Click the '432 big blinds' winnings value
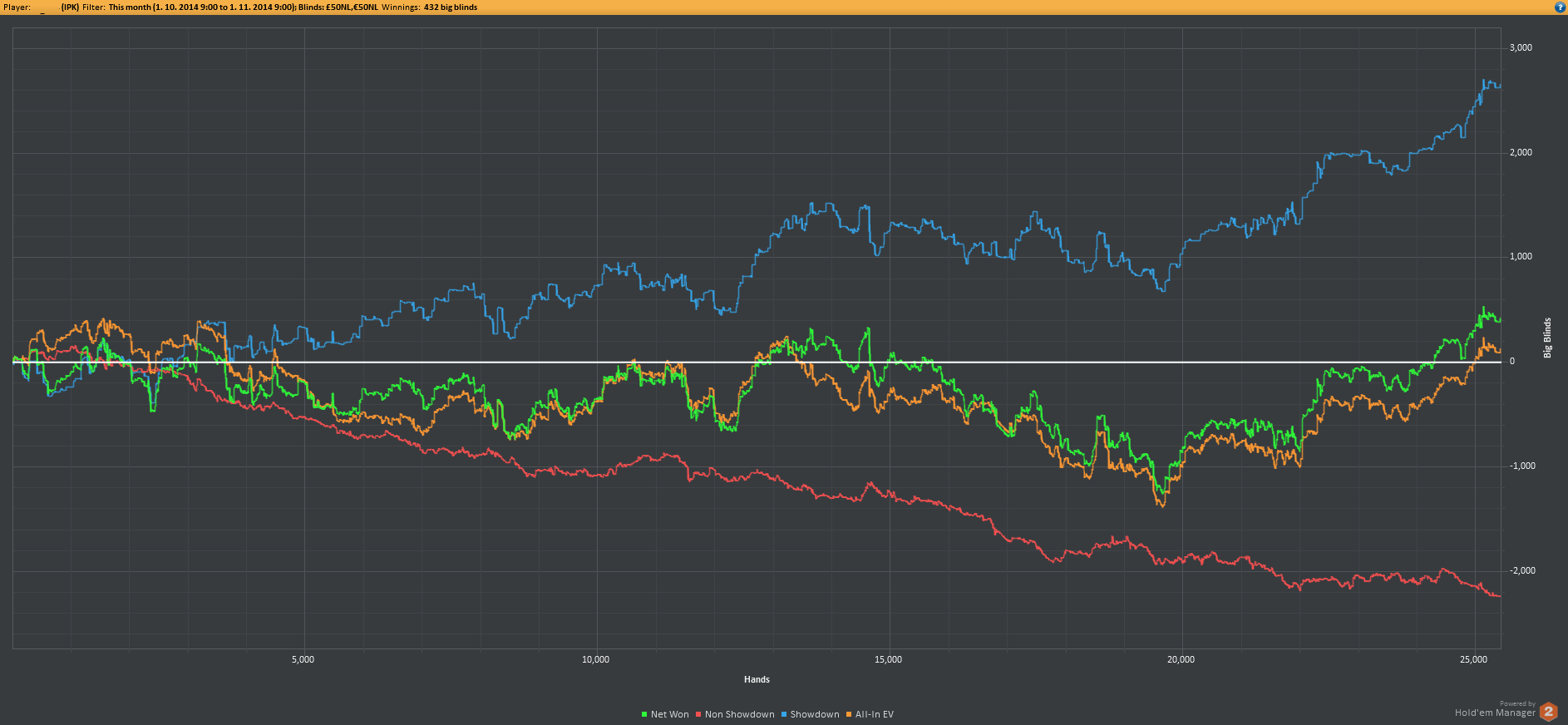Image resolution: width=1568 pixels, height=725 pixels. pyautogui.click(x=450, y=7)
